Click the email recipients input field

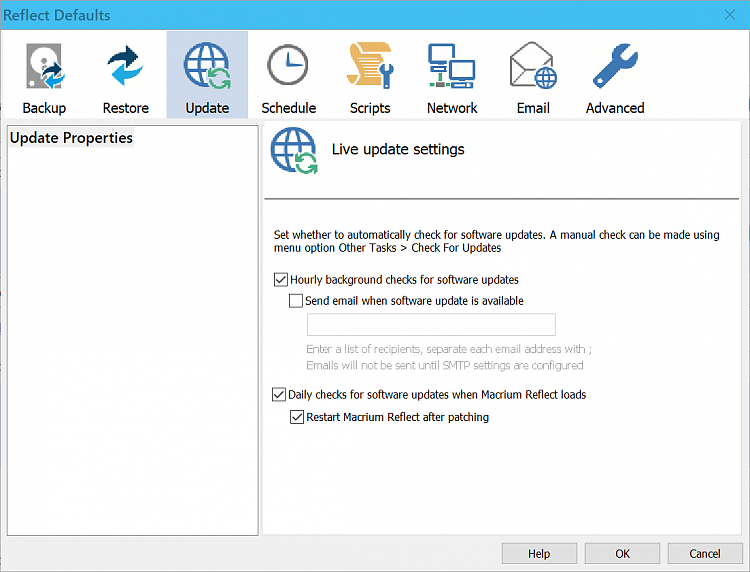coord(431,325)
